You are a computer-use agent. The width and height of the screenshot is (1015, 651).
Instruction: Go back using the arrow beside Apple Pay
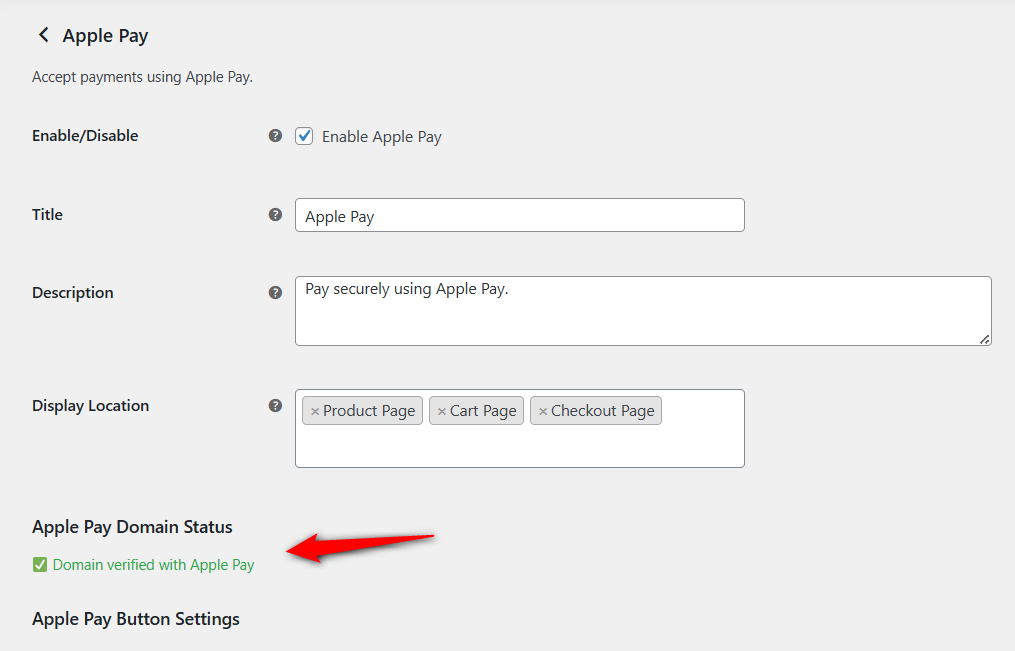coord(43,35)
